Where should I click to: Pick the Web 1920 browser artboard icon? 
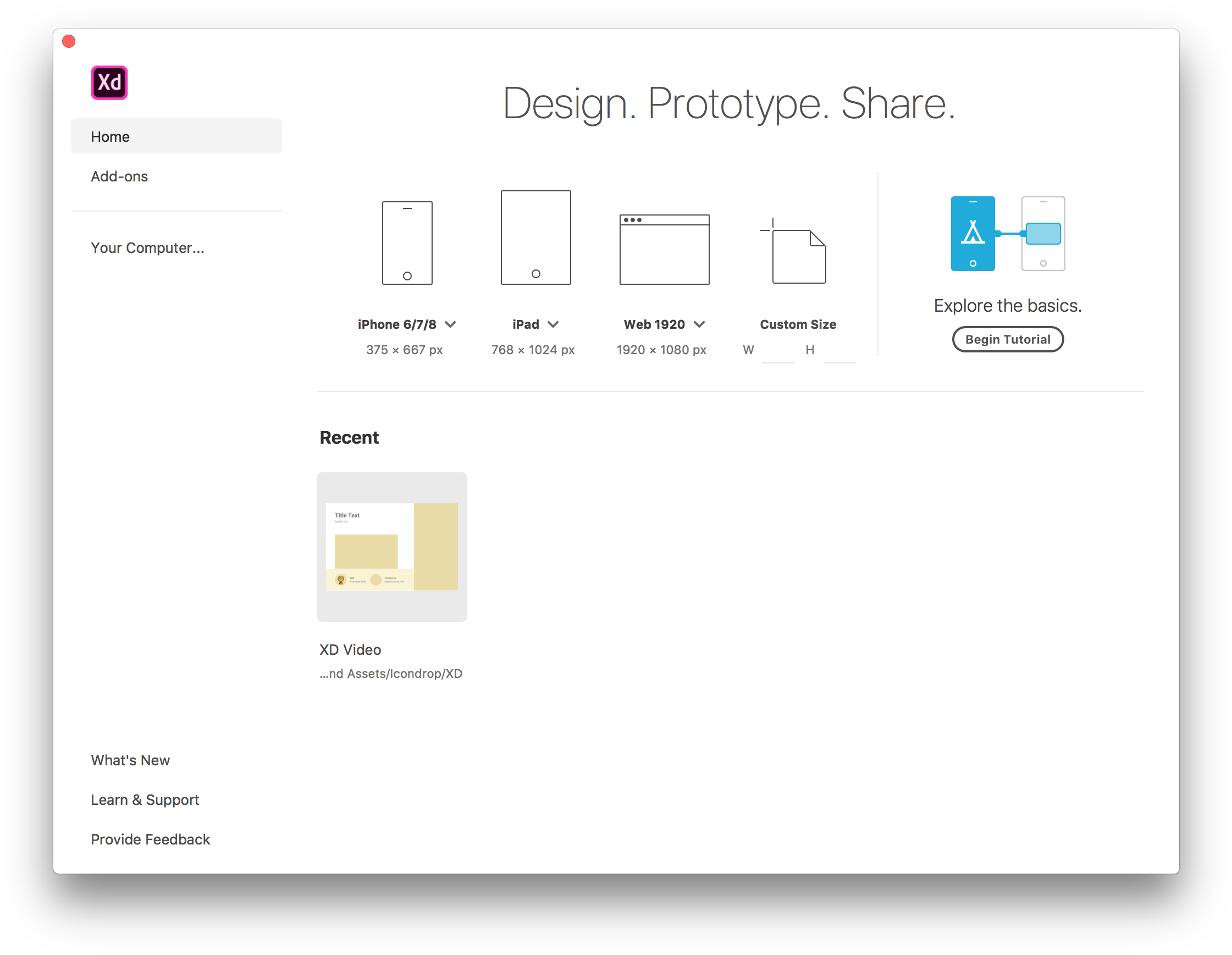(x=664, y=249)
